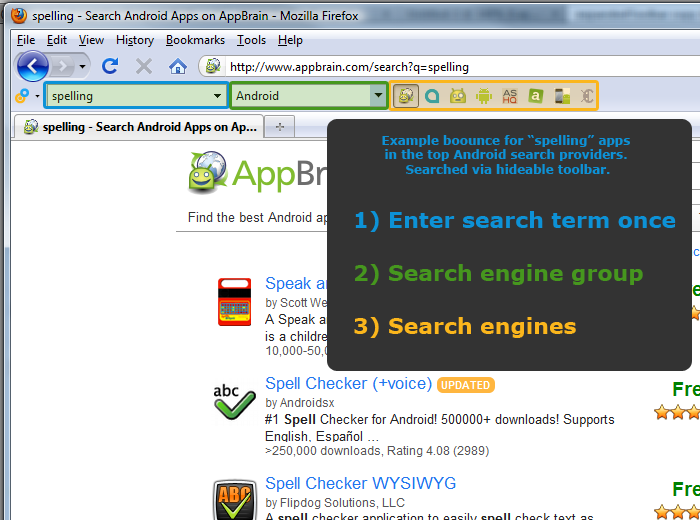The height and width of the screenshot is (520, 700).
Task: Search with the yellow robot face engine icon
Action: (x=458, y=96)
